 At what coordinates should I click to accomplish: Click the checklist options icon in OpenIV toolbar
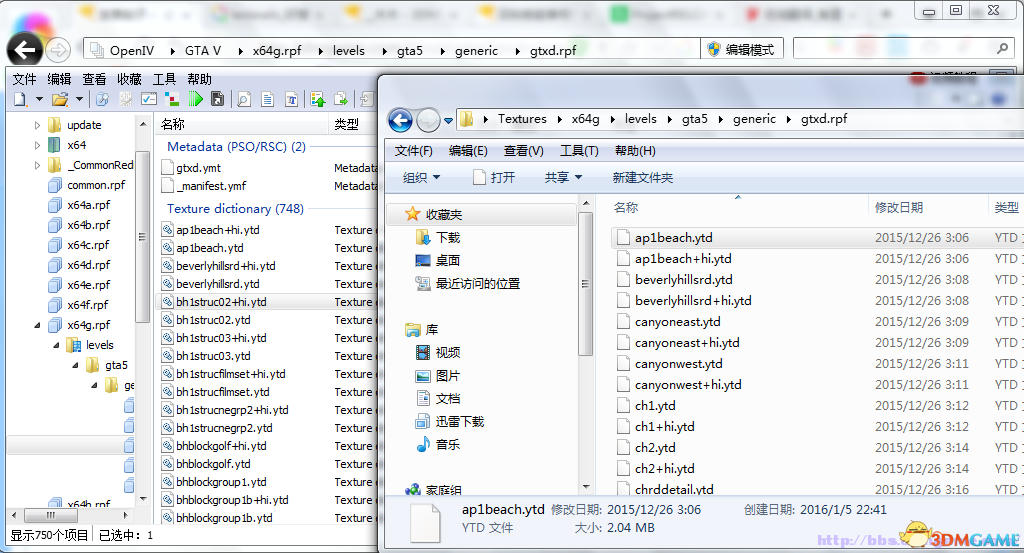pyautogui.click(x=149, y=99)
